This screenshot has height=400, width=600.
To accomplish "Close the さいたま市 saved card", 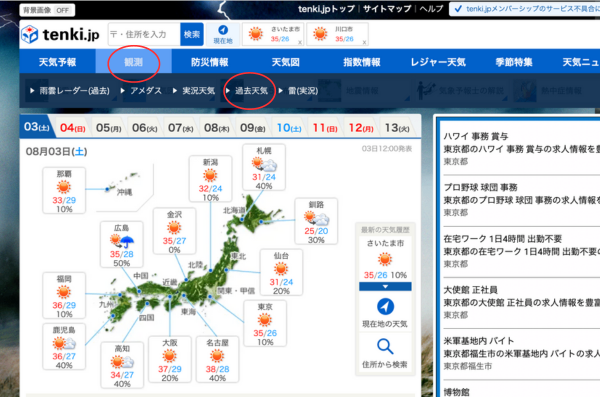I will 300,42.
